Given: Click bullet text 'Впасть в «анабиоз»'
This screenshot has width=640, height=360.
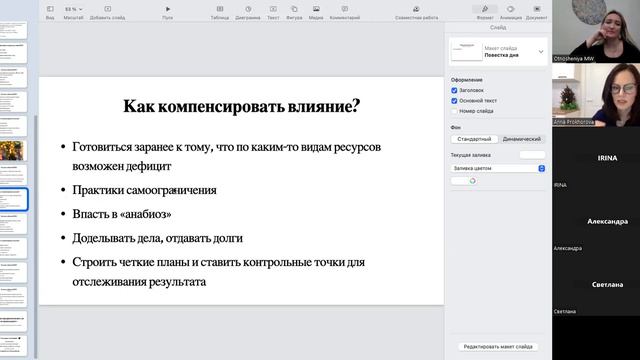Looking at the screenshot, I should pos(122,214).
